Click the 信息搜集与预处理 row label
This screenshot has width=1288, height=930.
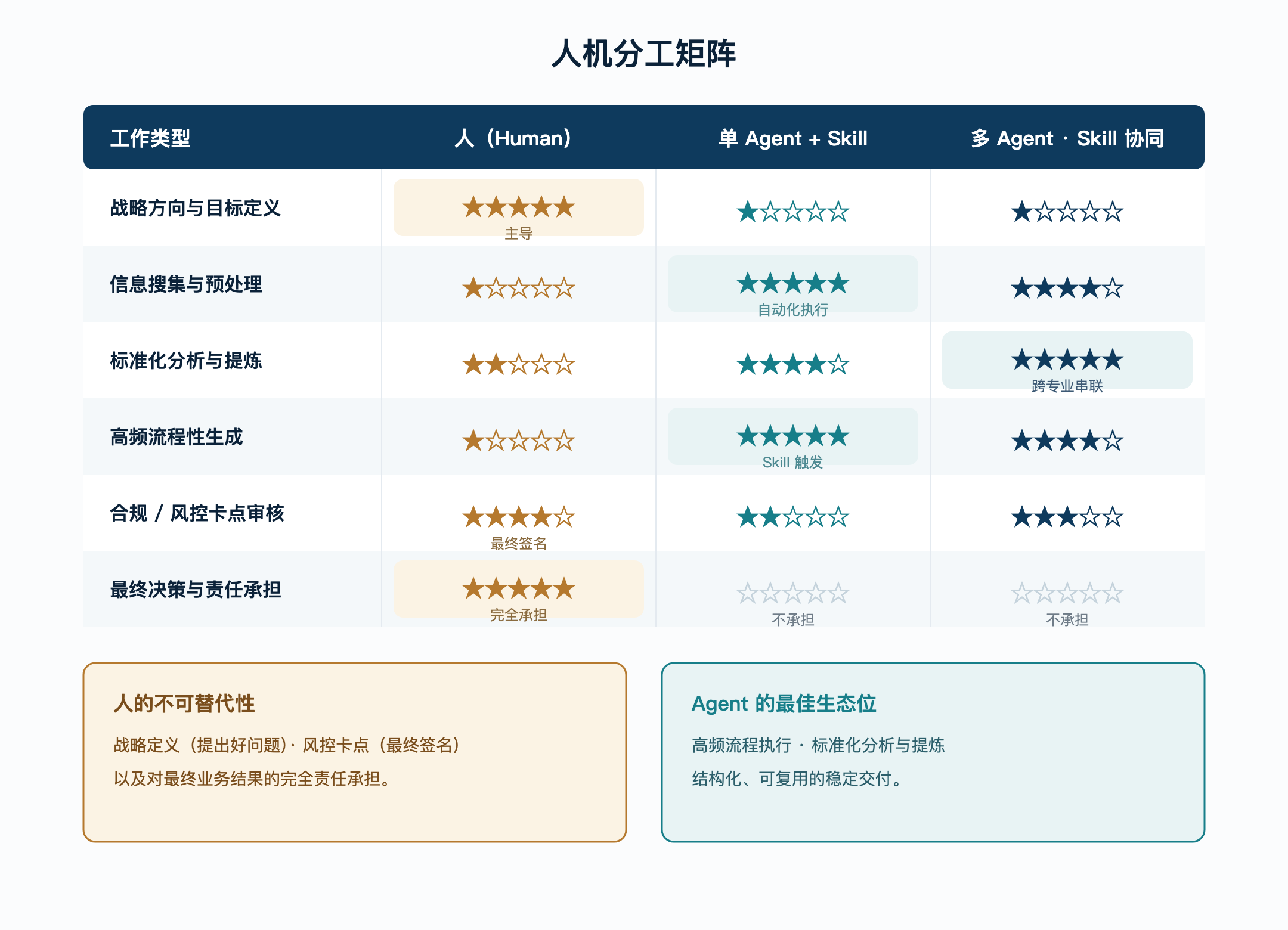pyautogui.click(x=186, y=284)
